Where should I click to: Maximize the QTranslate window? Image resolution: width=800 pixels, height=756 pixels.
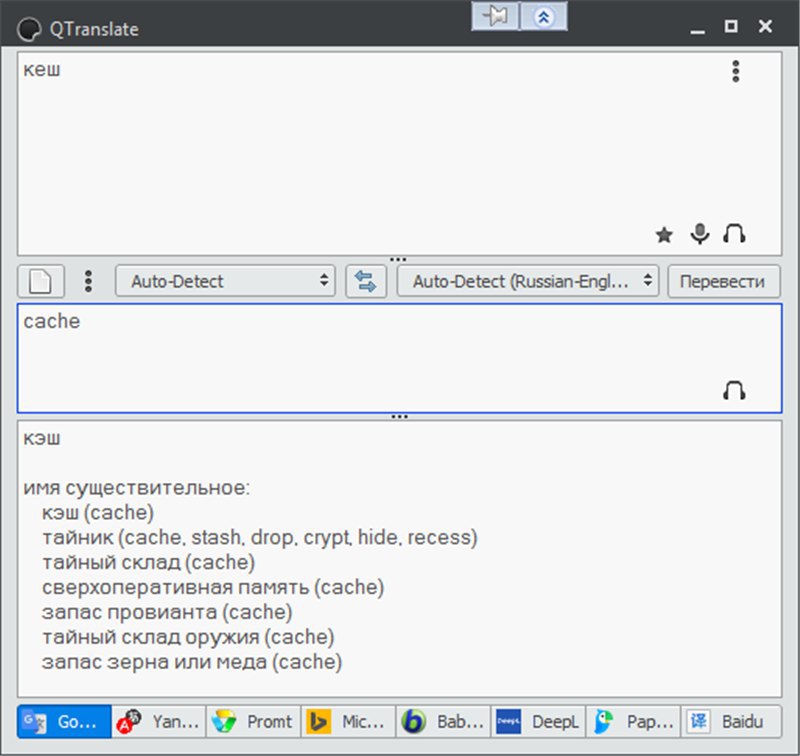731,26
